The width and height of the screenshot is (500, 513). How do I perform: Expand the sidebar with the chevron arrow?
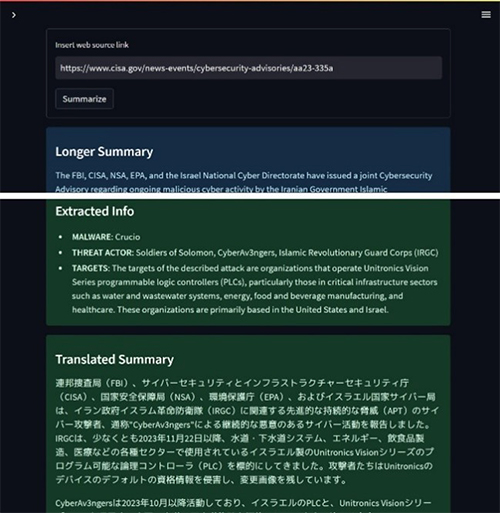[14, 15]
